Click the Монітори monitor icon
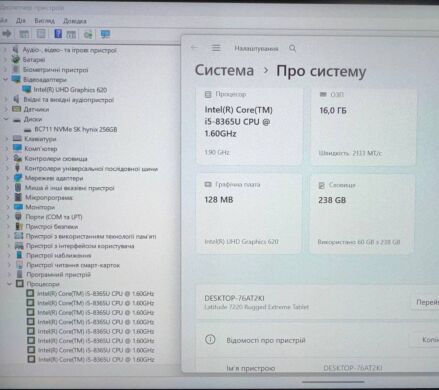The height and width of the screenshot is (390, 439). [x=18, y=207]
